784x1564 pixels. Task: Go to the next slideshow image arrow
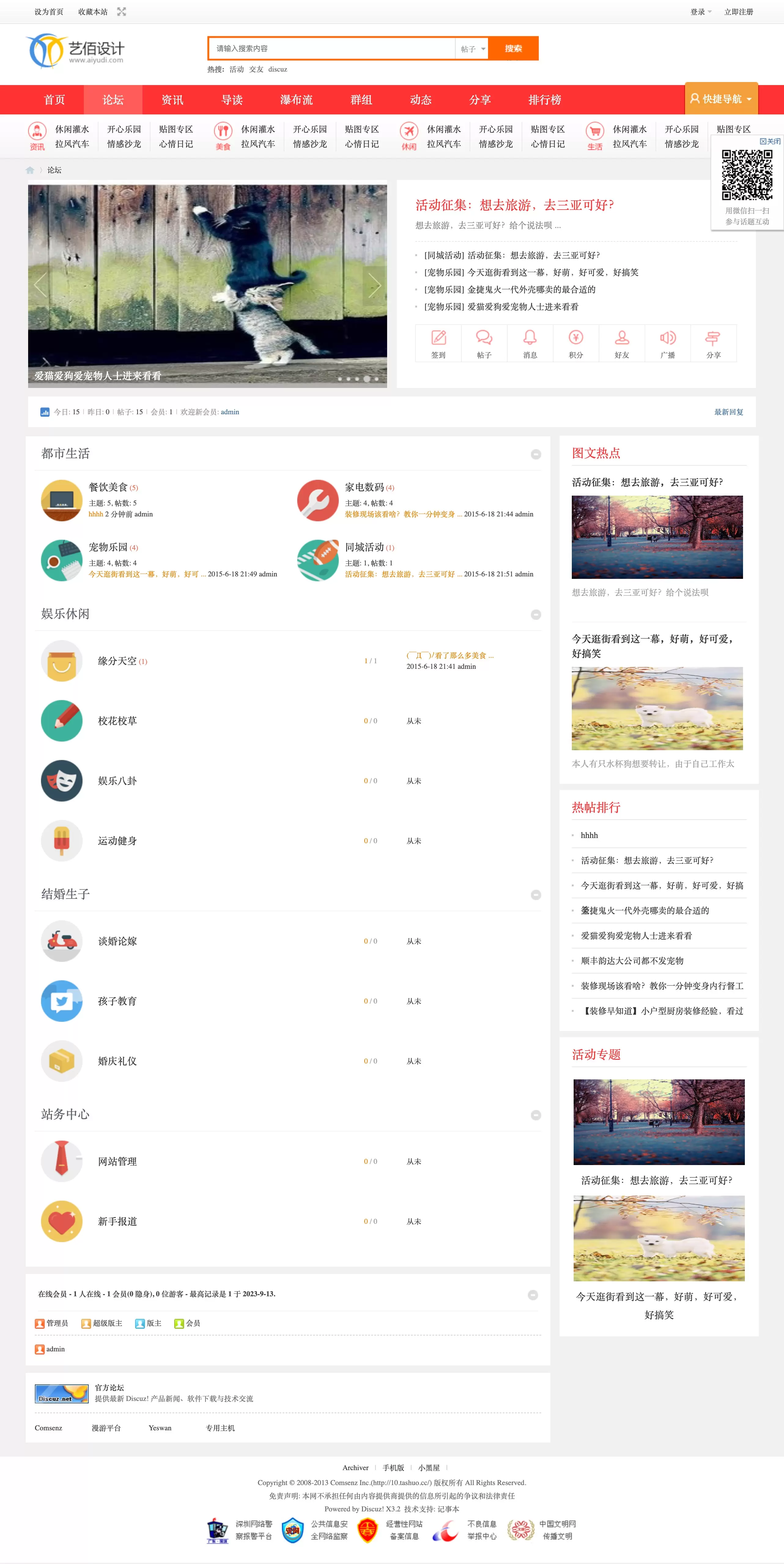374,285
